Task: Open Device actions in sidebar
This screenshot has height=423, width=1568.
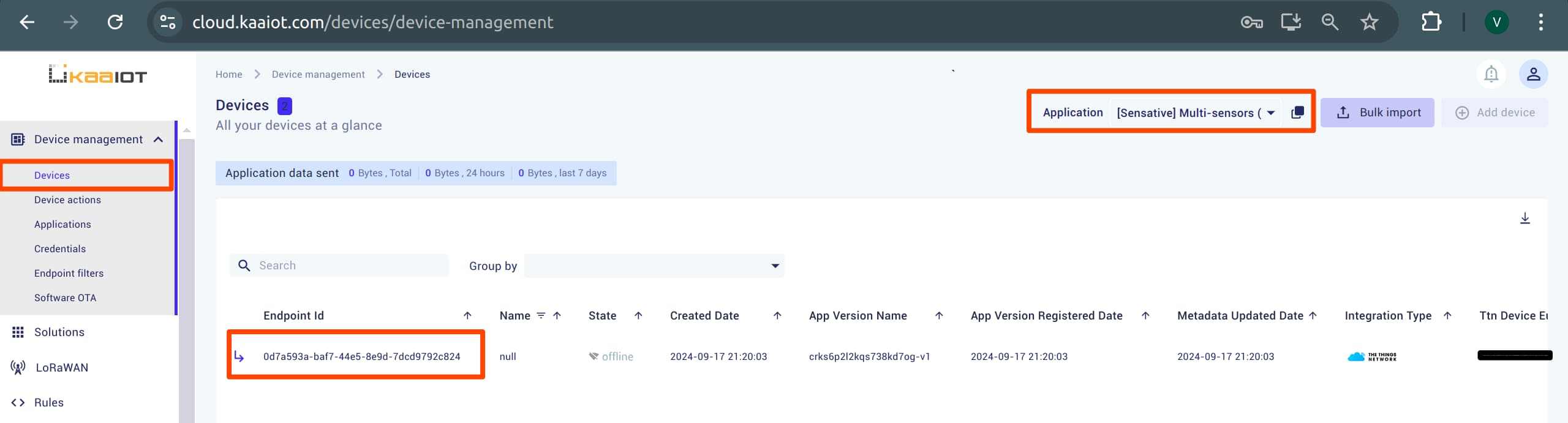Action: pos(67,200)
